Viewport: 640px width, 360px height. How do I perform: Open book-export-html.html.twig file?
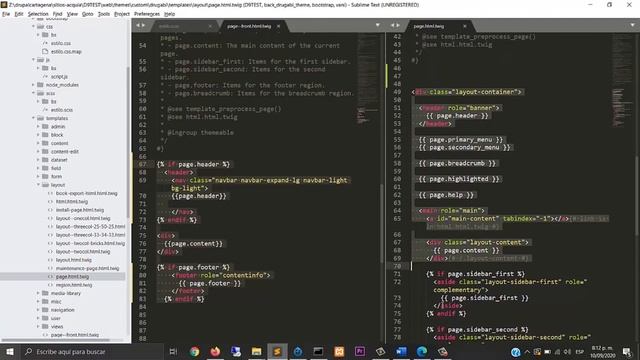coord(87,193)
